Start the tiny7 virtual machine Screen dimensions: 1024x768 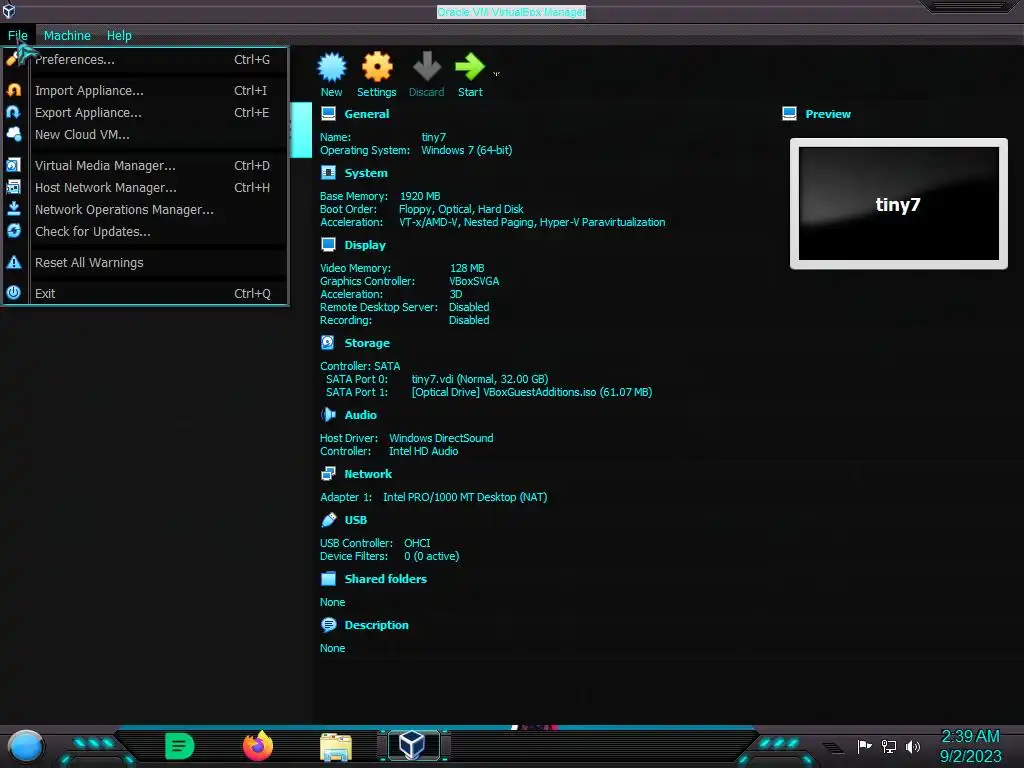[470, 74]
